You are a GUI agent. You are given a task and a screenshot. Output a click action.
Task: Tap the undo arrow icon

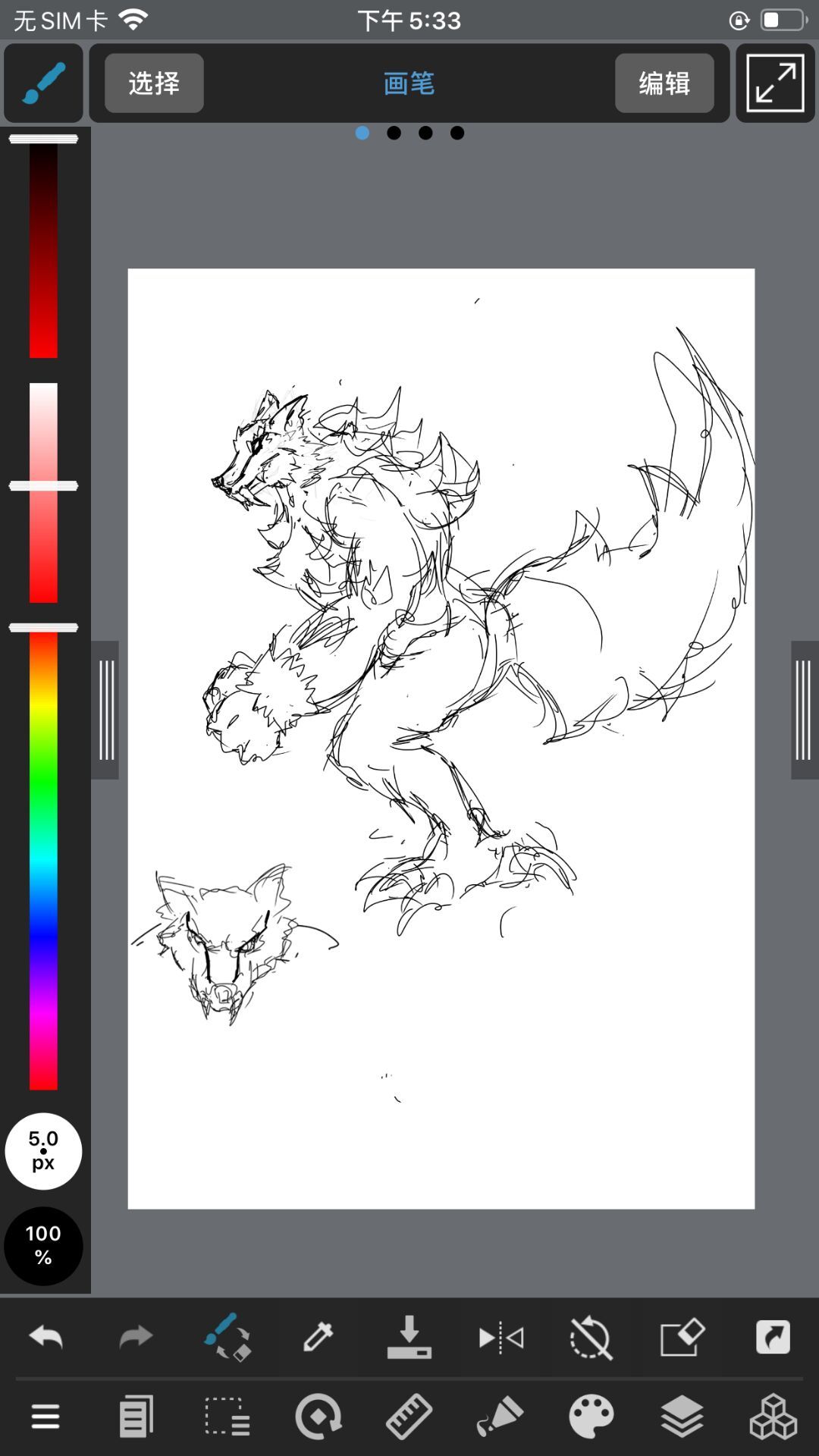45,1337
